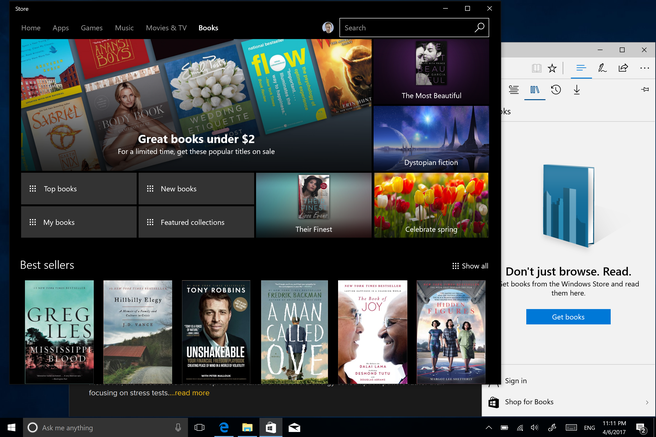Switch to the Games tab
The width and height of the screenshot is (656, 437).
pos(92,28)
